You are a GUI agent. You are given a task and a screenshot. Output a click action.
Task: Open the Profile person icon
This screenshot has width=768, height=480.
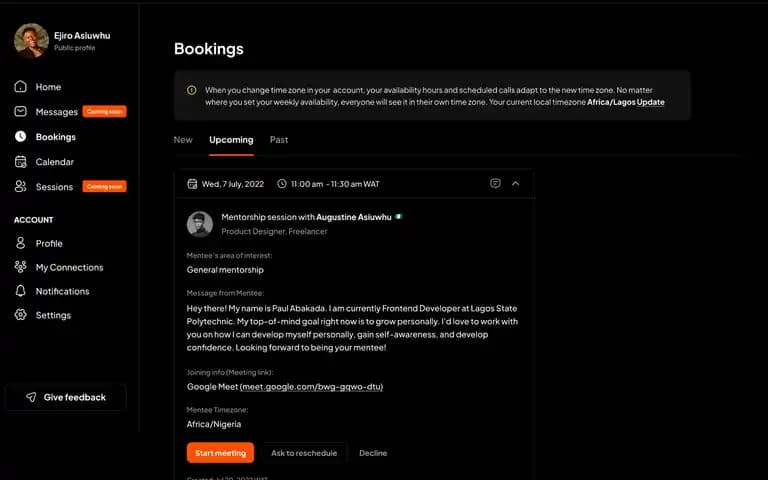click(x=21, y=243)
